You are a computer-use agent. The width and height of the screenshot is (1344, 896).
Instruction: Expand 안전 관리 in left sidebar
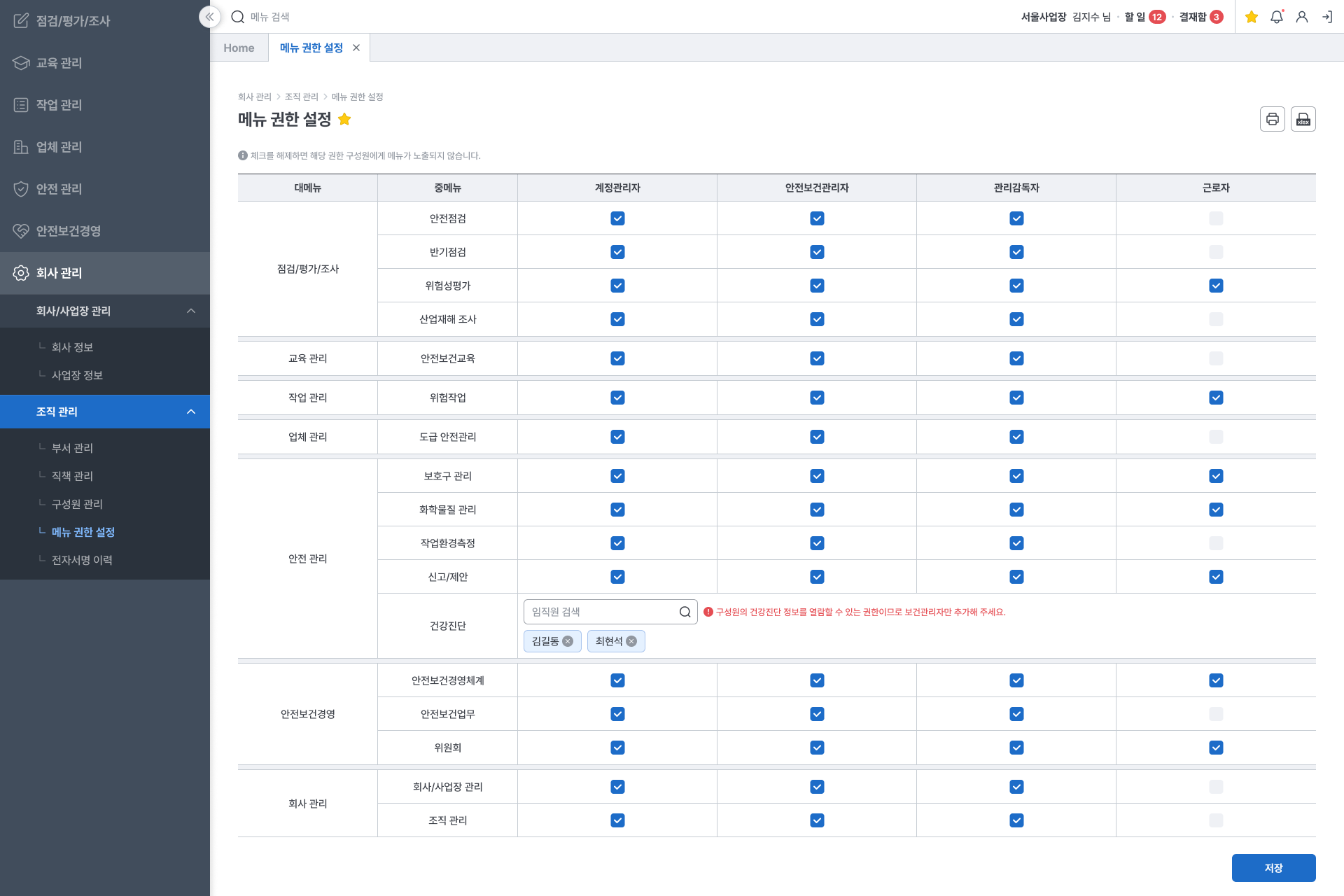coord(59,189)
